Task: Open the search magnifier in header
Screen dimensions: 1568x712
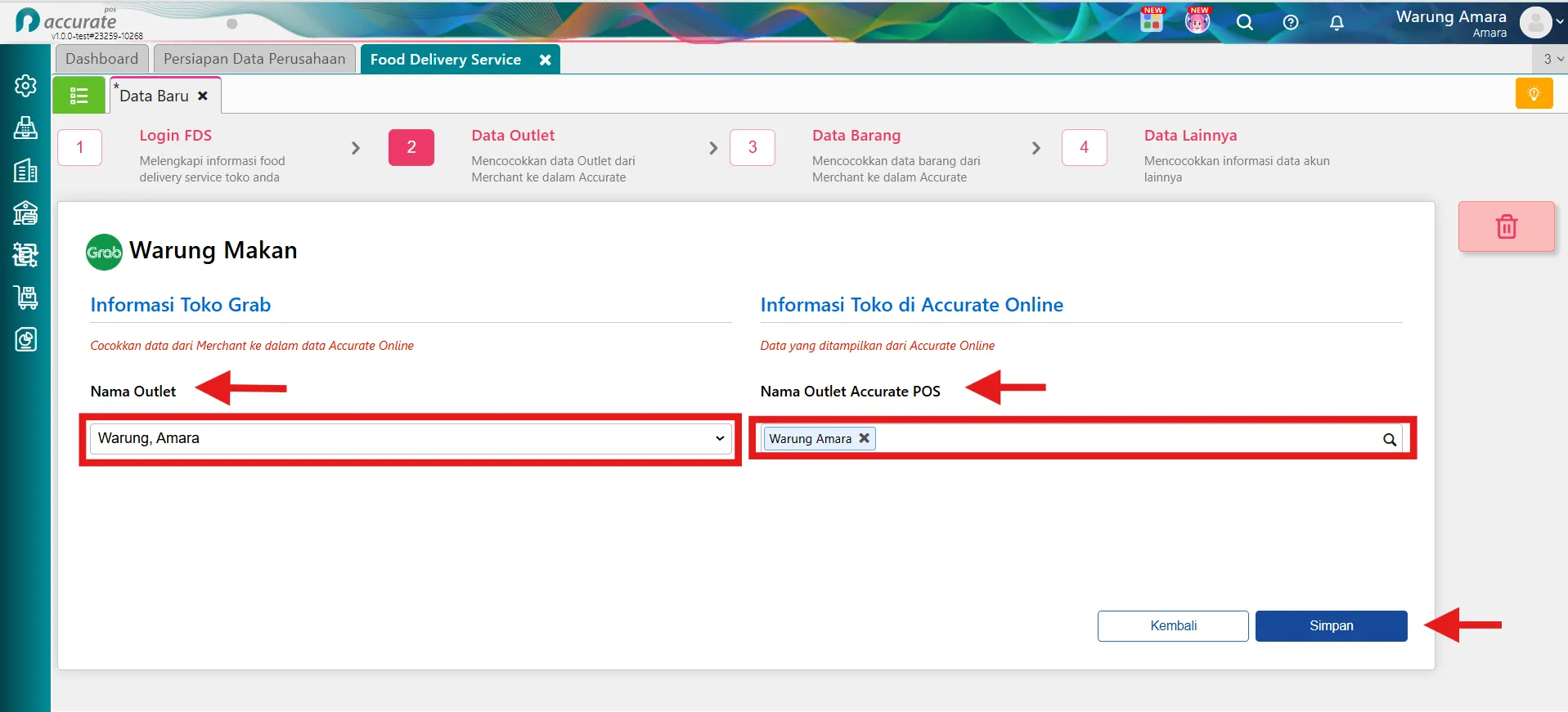Action: [x=1244, y=23]
